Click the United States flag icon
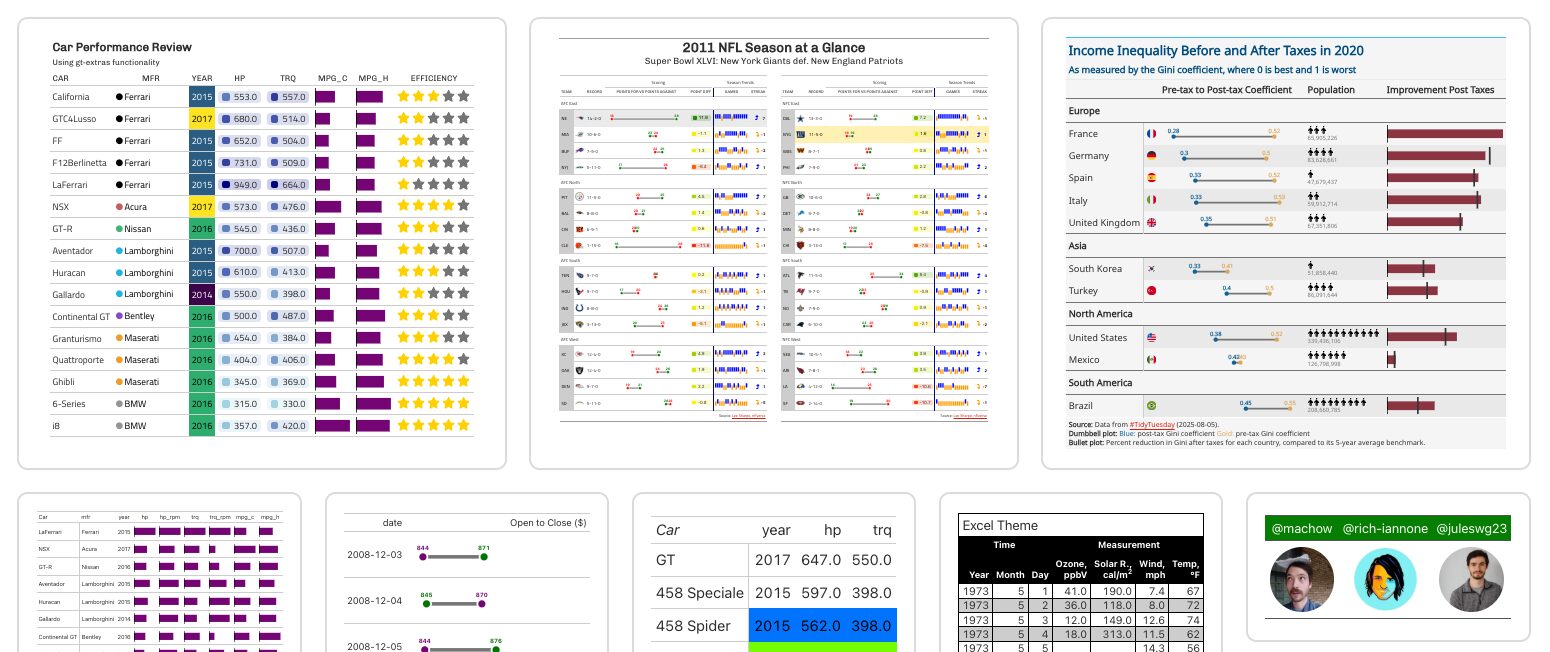Image resolution: width=1550 pixels, height=652 pixels. pyautogui.click(x=1151, y=337)
